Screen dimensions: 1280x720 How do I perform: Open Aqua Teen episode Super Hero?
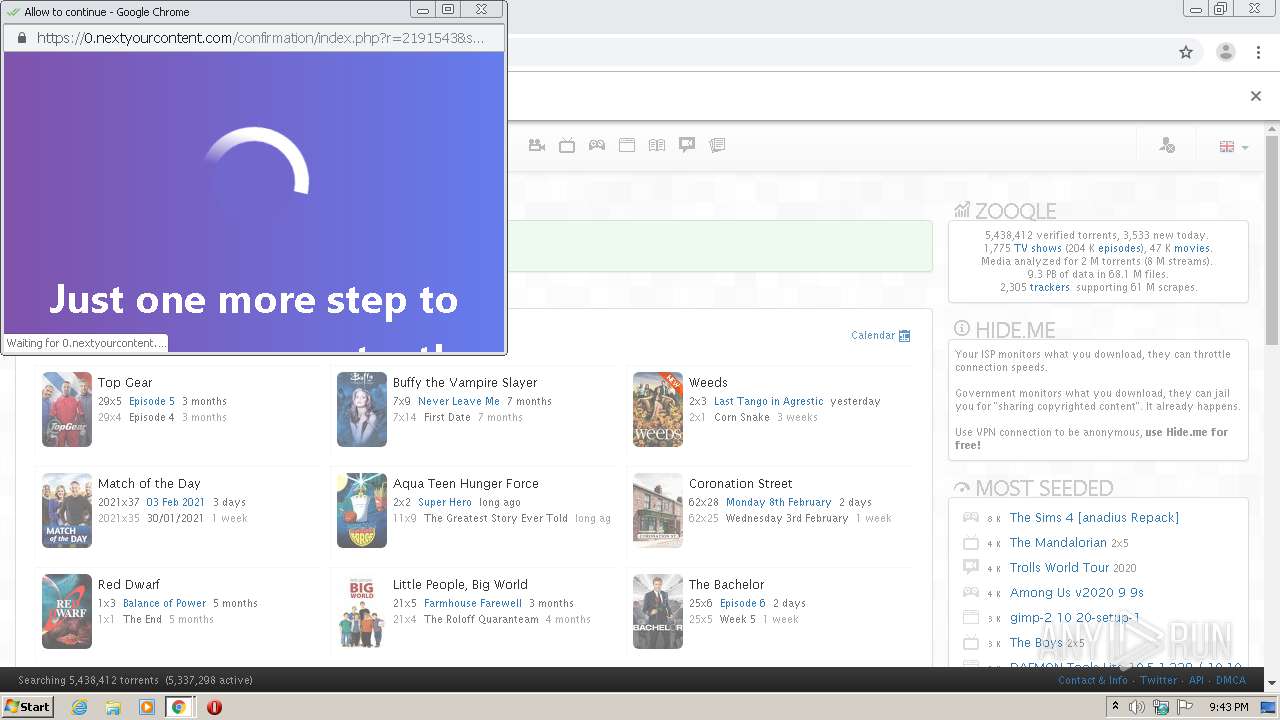tap(445, 503)
